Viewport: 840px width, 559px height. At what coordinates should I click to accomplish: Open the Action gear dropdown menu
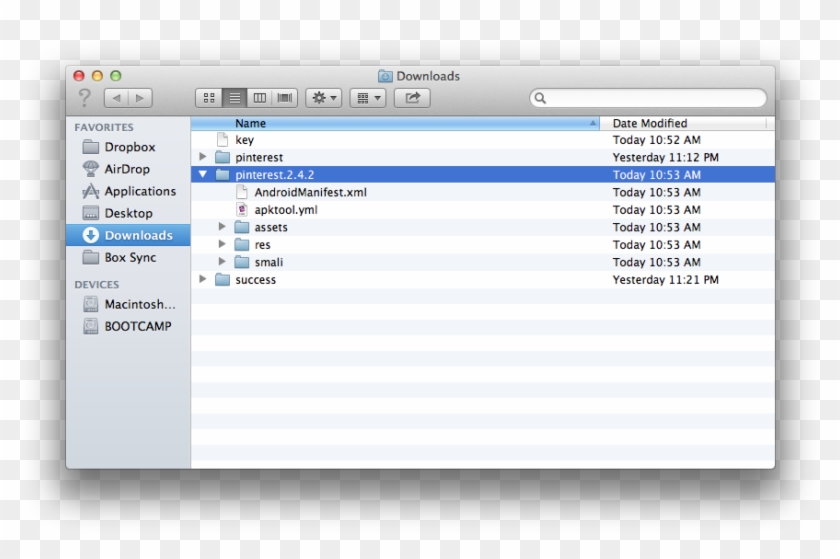click(325, 98)
